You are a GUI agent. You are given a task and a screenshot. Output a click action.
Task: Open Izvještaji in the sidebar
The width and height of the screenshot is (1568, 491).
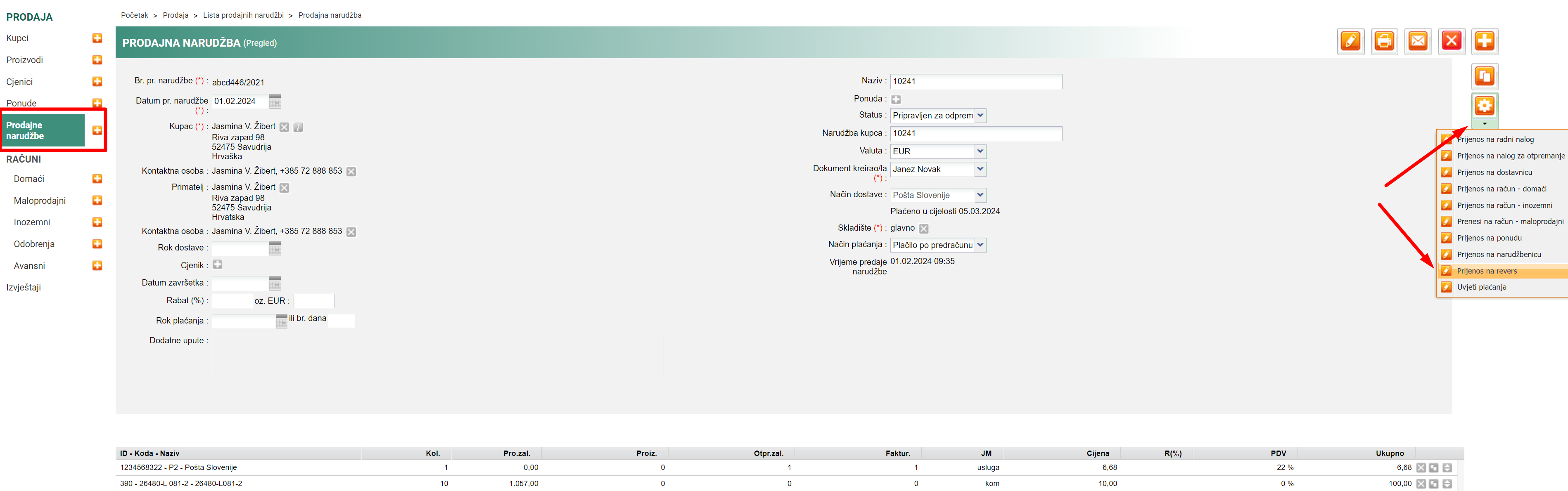(x=24, y=287)
